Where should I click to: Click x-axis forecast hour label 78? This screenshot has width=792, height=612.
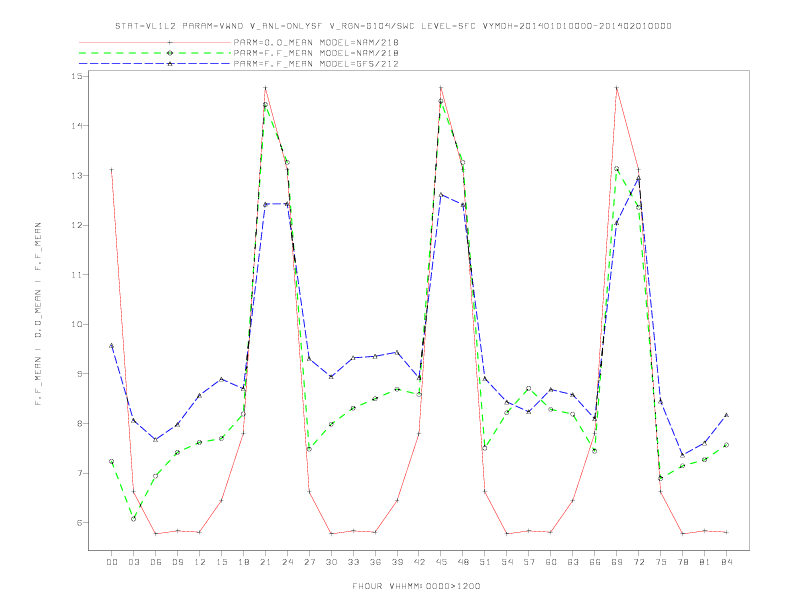(x=682, y=562)
